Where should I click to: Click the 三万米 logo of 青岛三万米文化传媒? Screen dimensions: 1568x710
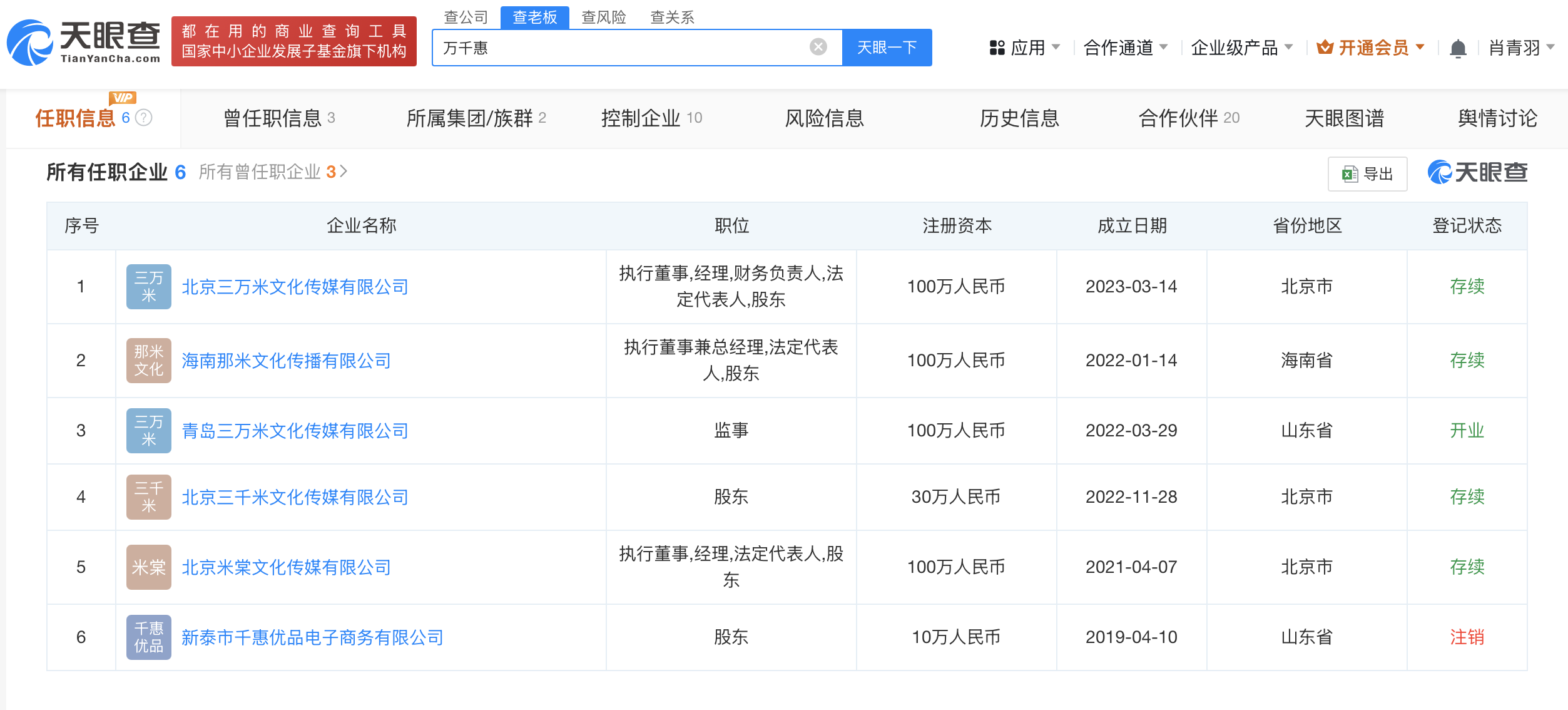click(x=149, y=431)
